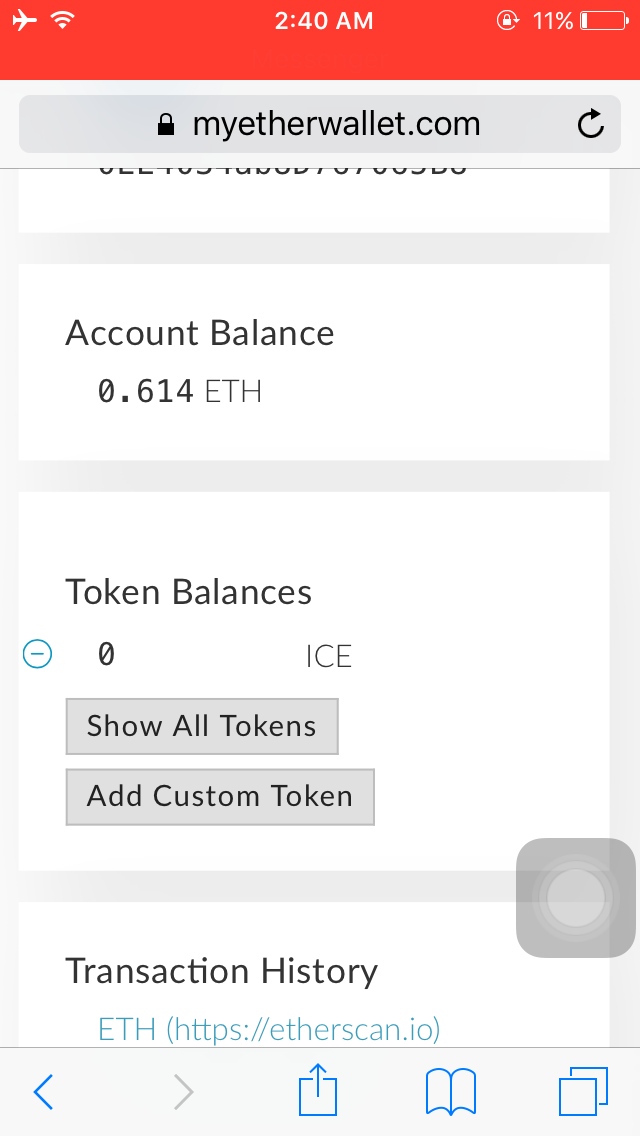This screenshot has width=640, height=1136.
Task: Go back to the previous page
Action: click(x=43, y=1092)
